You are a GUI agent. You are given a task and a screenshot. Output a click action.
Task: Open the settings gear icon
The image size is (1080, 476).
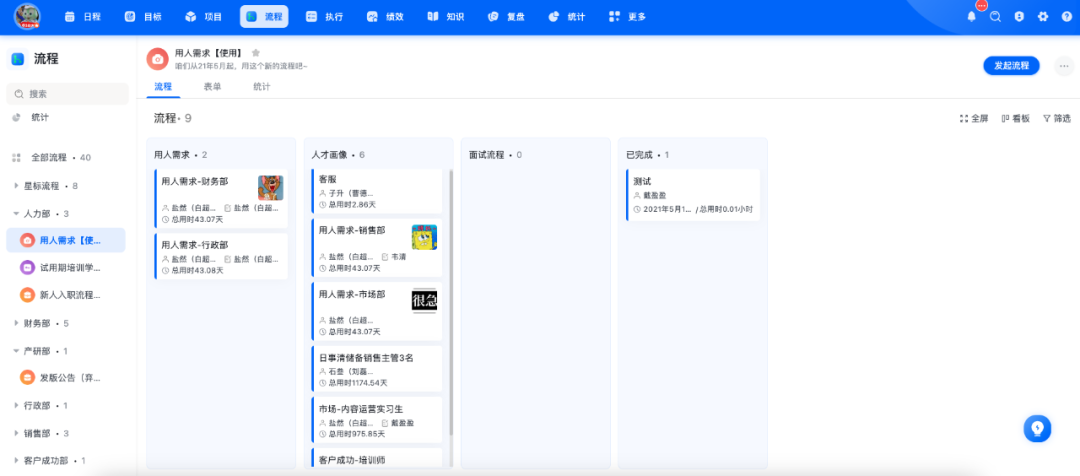coord(1043,17)
